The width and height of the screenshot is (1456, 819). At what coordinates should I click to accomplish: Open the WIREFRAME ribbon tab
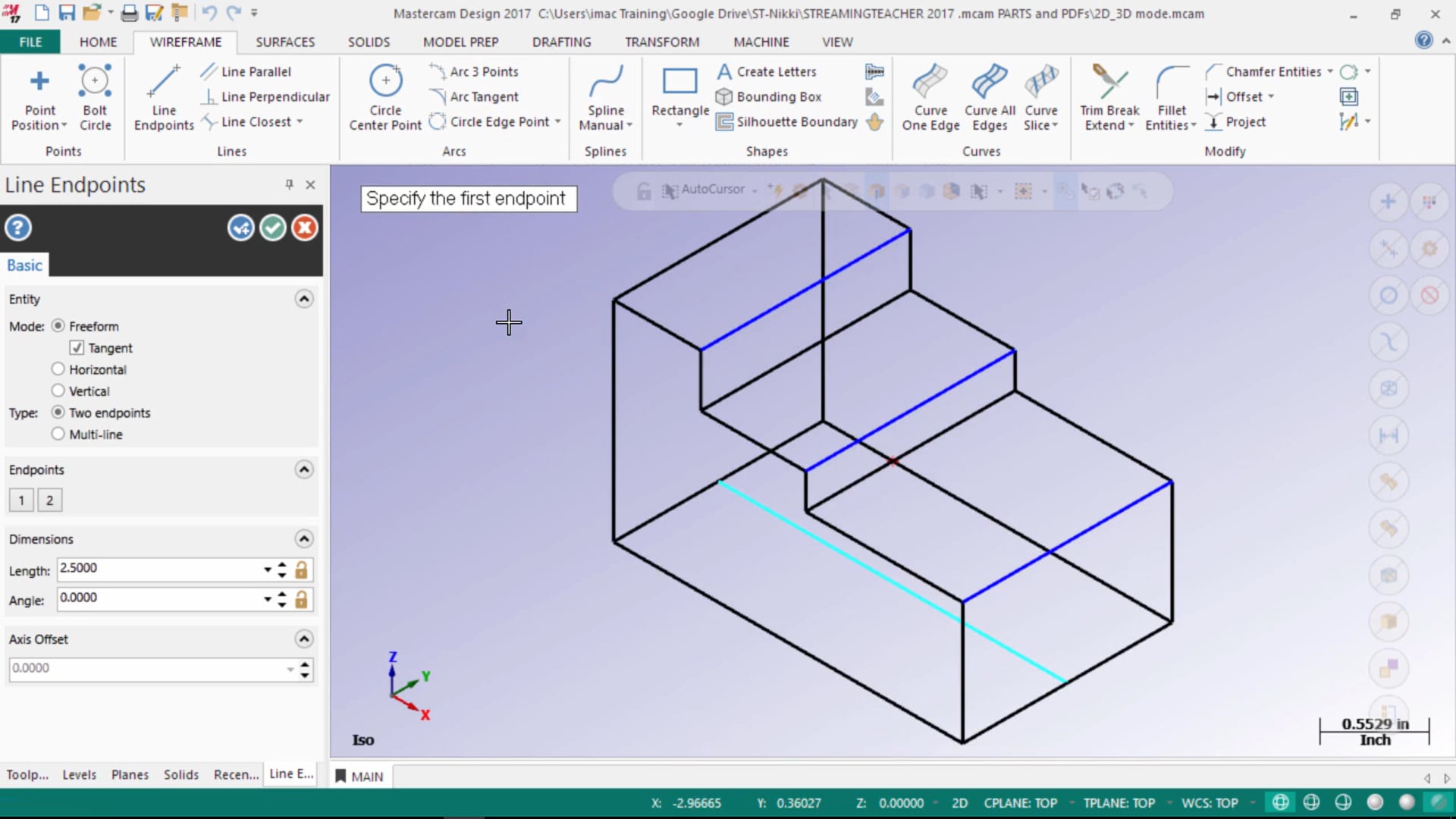pos(186,42)
